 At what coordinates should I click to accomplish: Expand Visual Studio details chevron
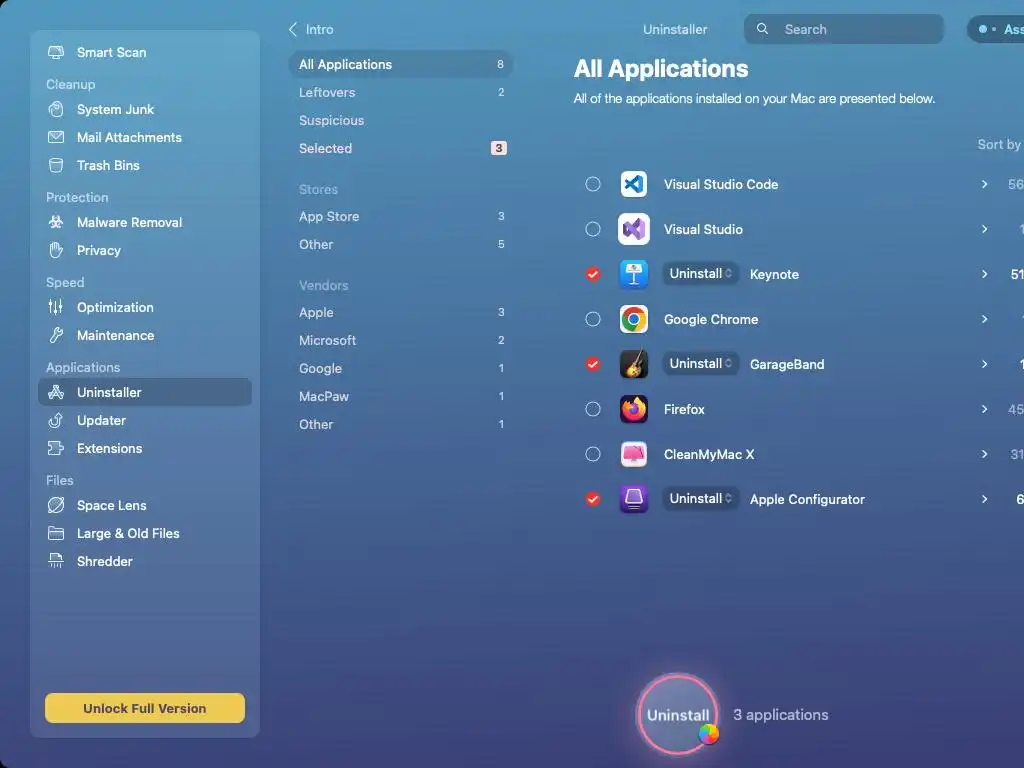pos(984,229)
